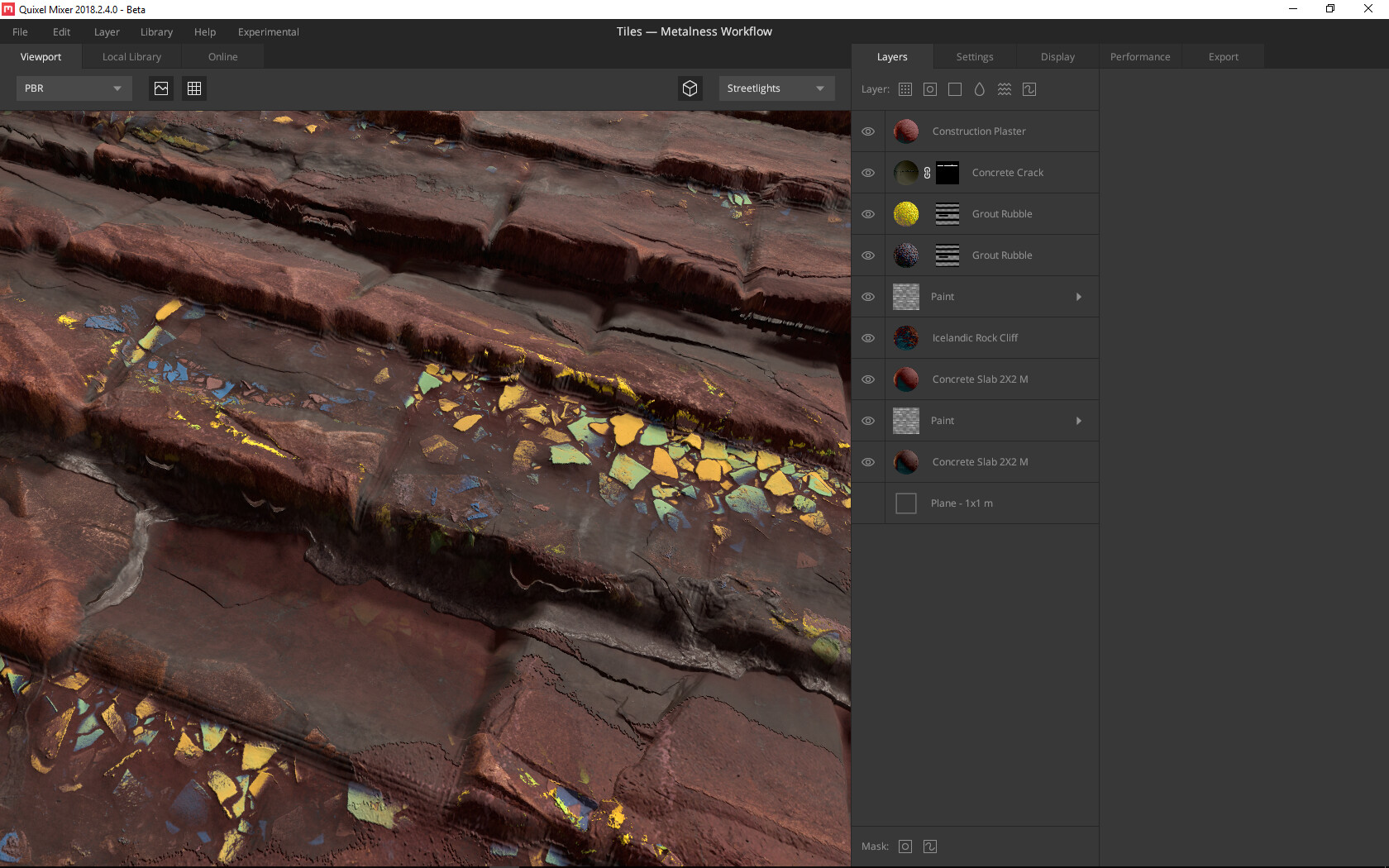Viewport: 1389px width, 868px height.
Task: Open the PBR display mode dropdown
Action: click(73, 88)
